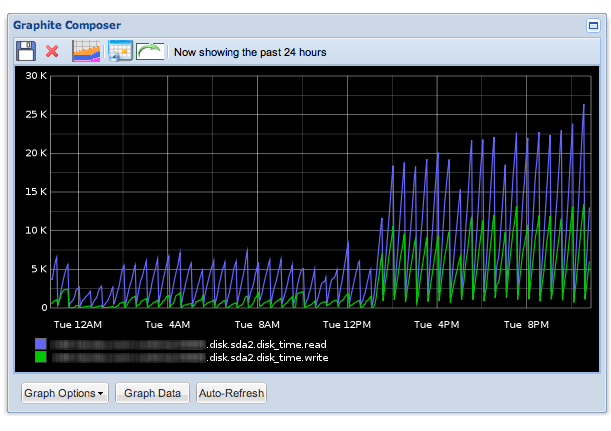Click the red X delete graph icon
The height and width of the screenshot is (431, 611).
52,51
